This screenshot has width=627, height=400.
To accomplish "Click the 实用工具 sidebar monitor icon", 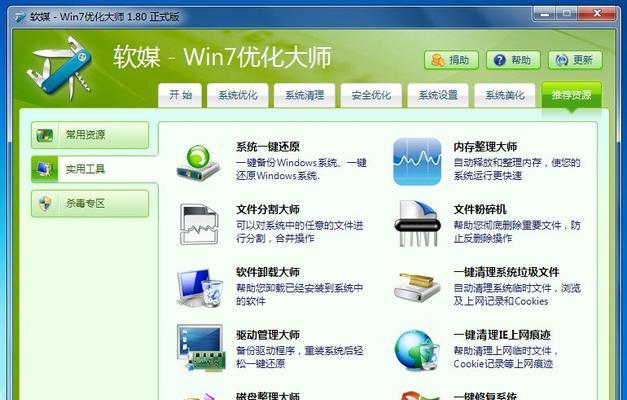I will pyautogui.click(x=45, y=169).
